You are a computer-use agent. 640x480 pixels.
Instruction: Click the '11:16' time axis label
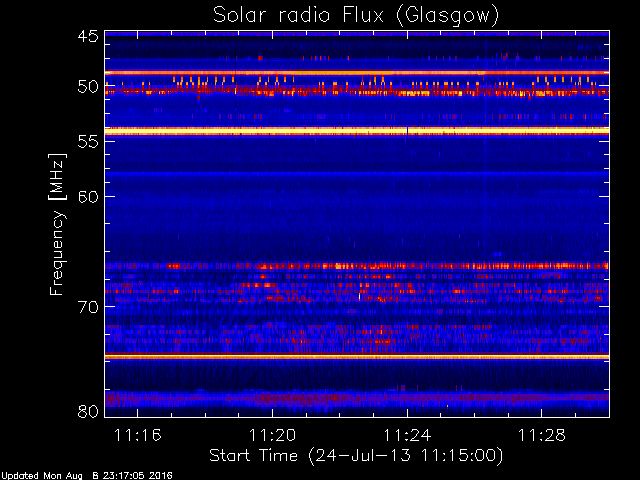138,435
